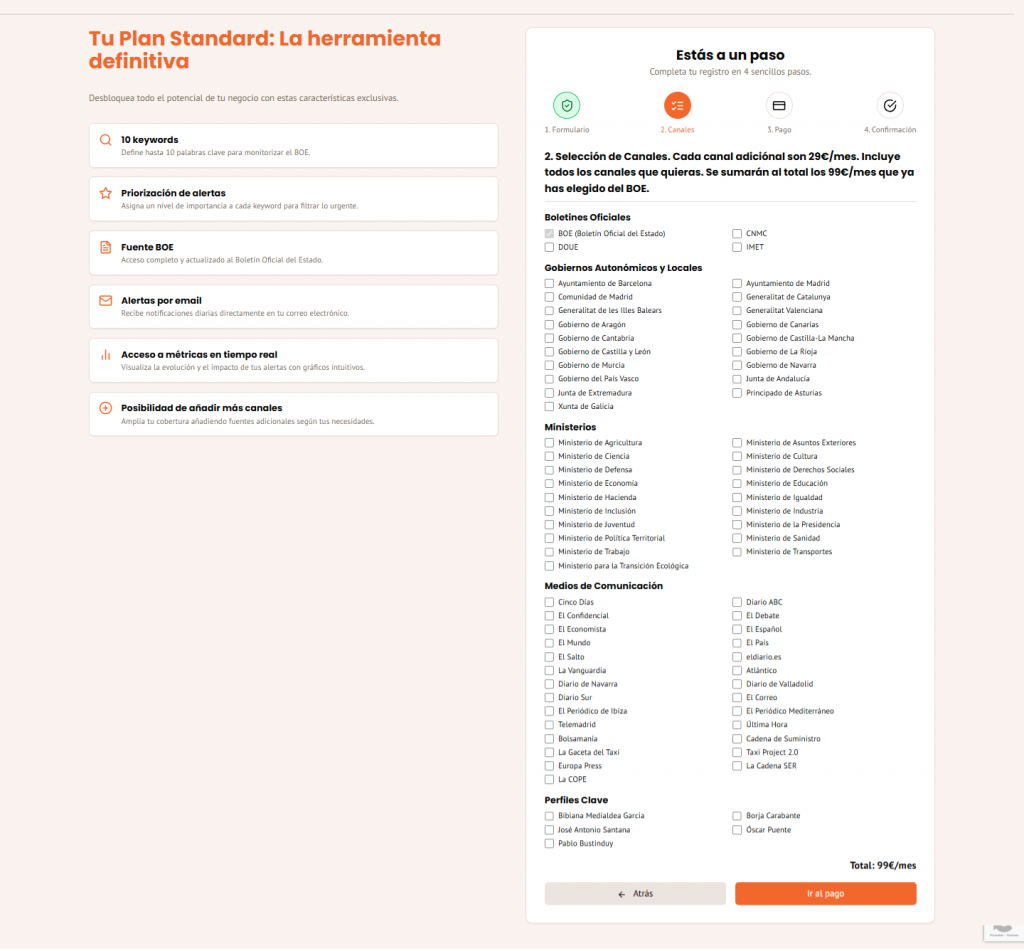Click the Canales step checklist icon

coord(677,105)
